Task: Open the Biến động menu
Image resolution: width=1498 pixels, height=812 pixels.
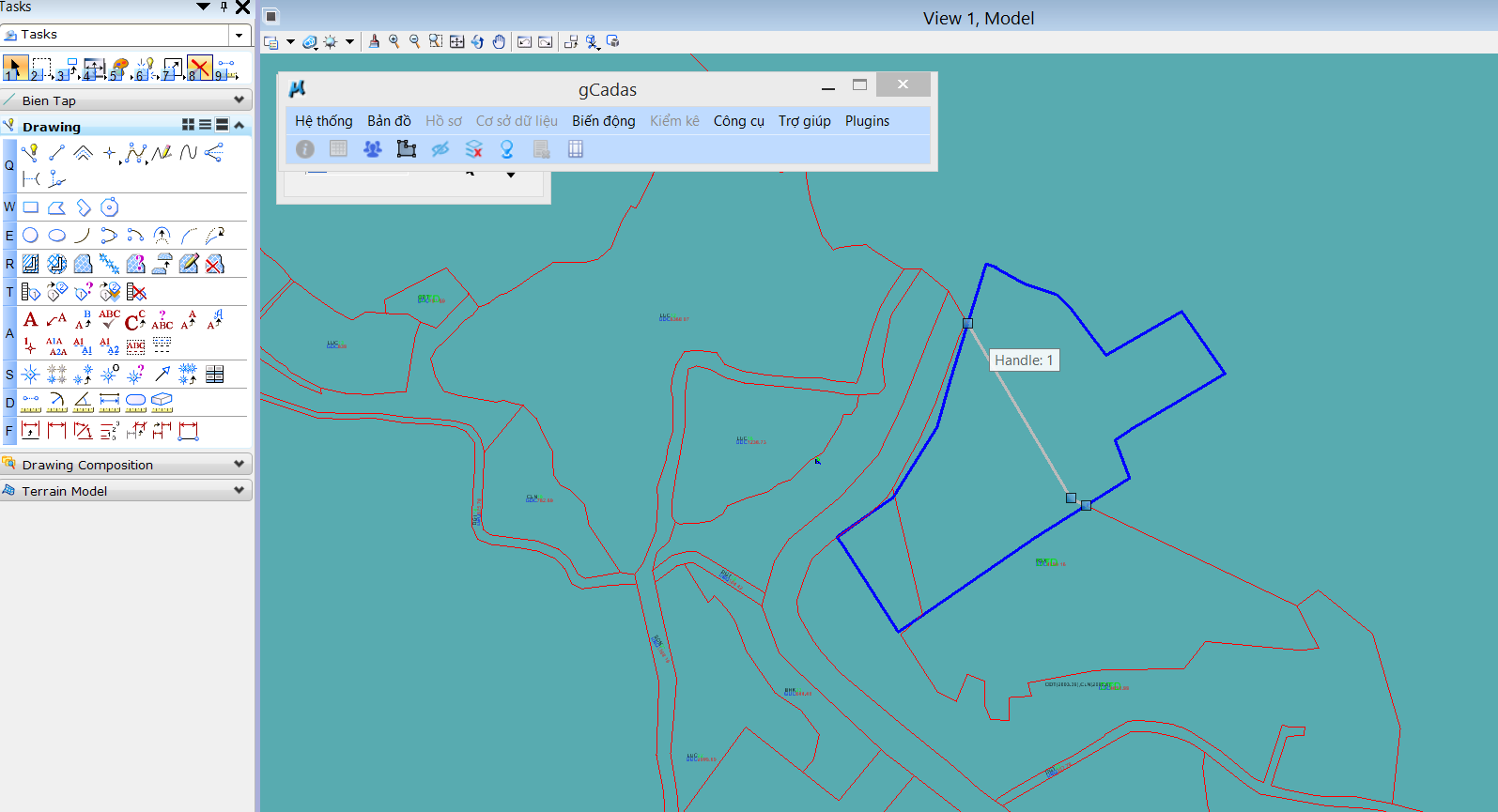Action: click(603, 121)
